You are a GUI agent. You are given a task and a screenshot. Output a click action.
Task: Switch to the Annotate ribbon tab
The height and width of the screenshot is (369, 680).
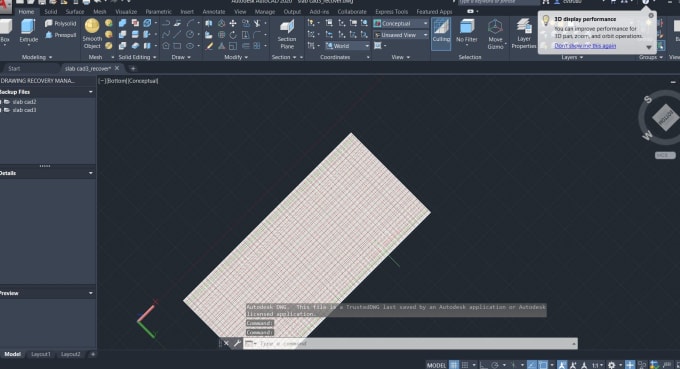pos(214,12)
